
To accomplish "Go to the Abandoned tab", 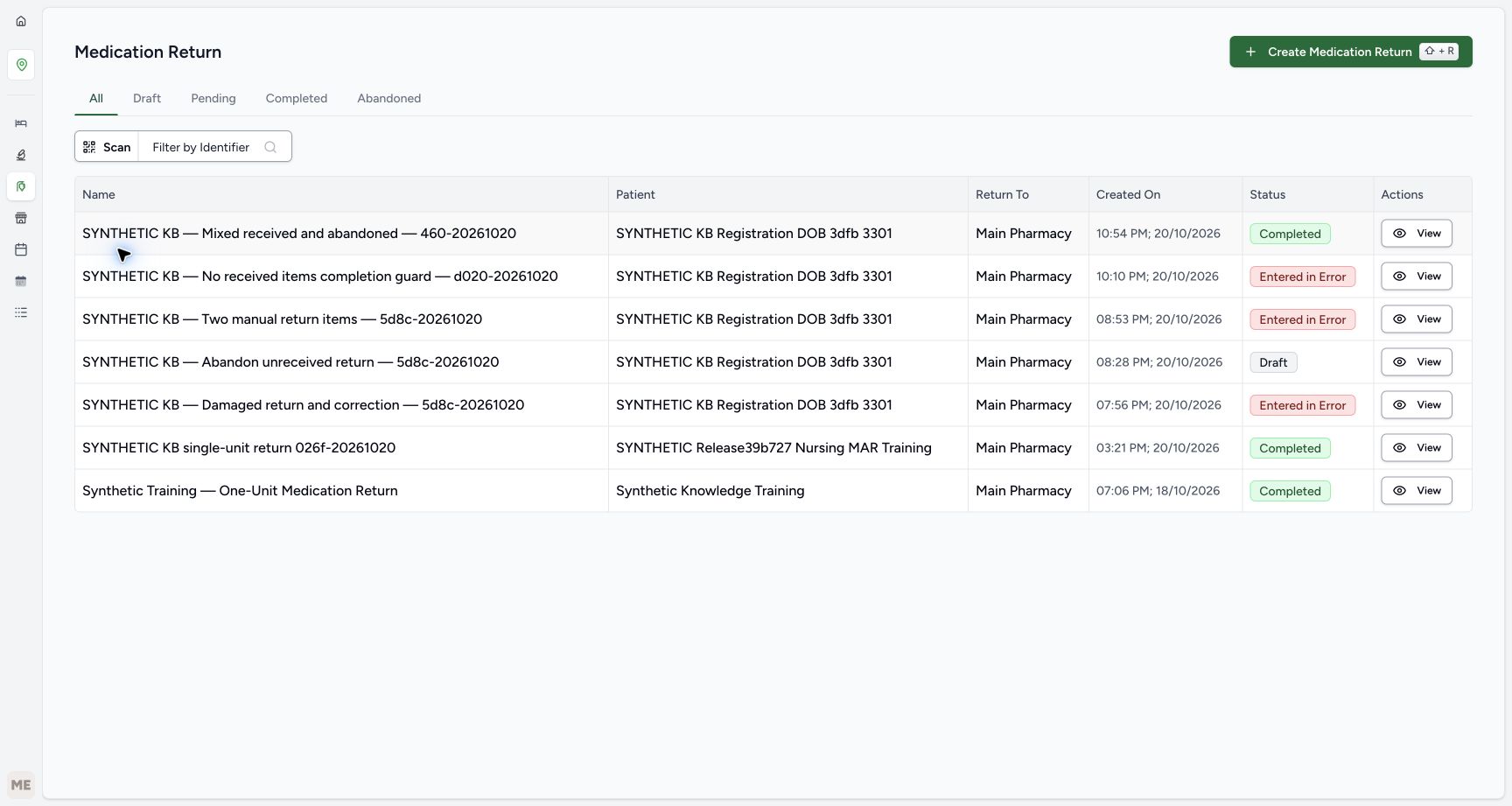I will coord(389,99).
